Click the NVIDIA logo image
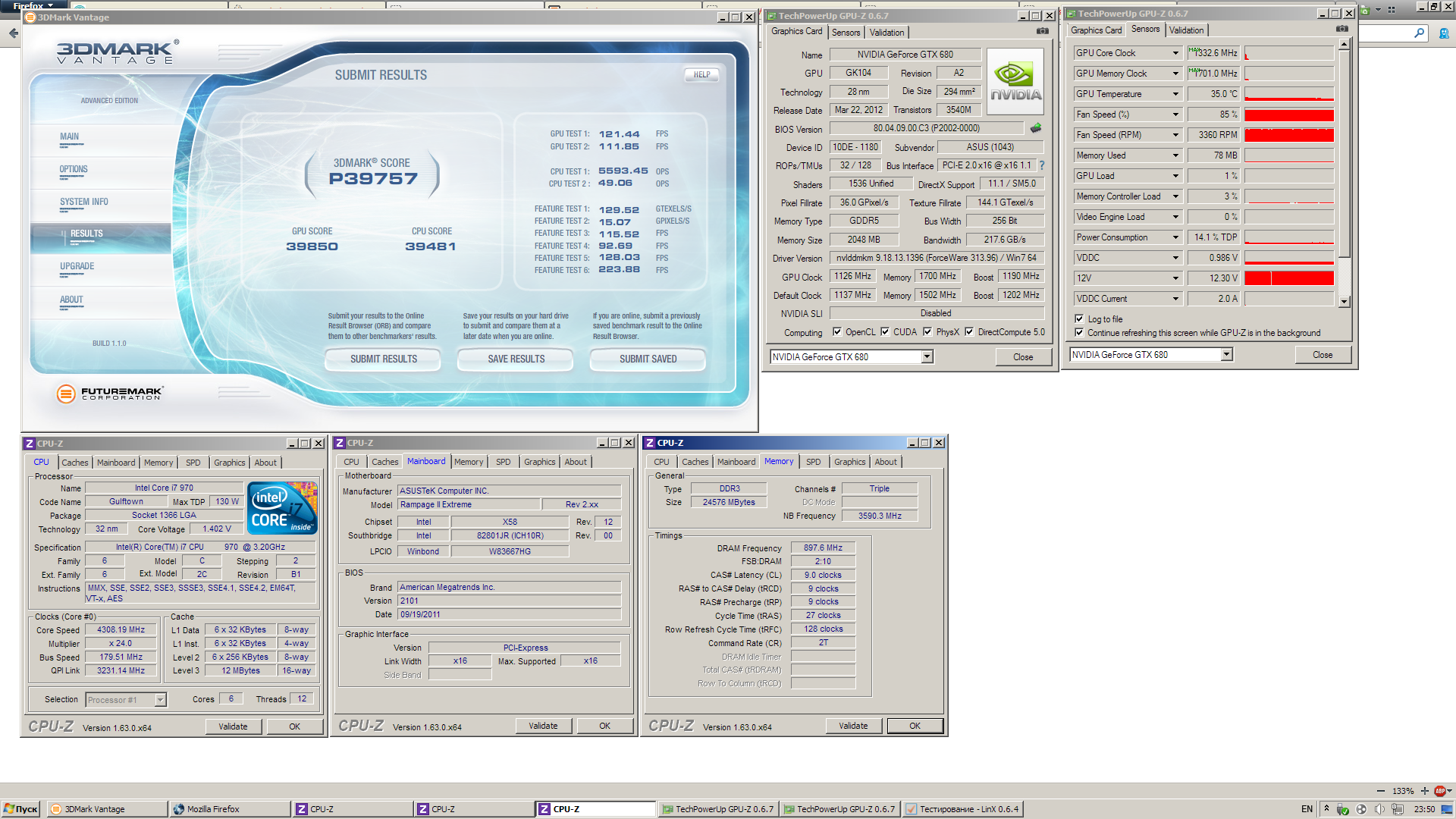1456x819 pixels. pos(1015,82)
